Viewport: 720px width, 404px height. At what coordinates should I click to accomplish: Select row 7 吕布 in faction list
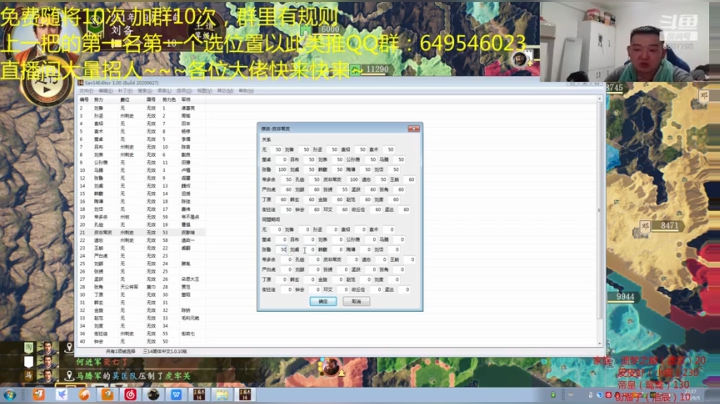141,147
